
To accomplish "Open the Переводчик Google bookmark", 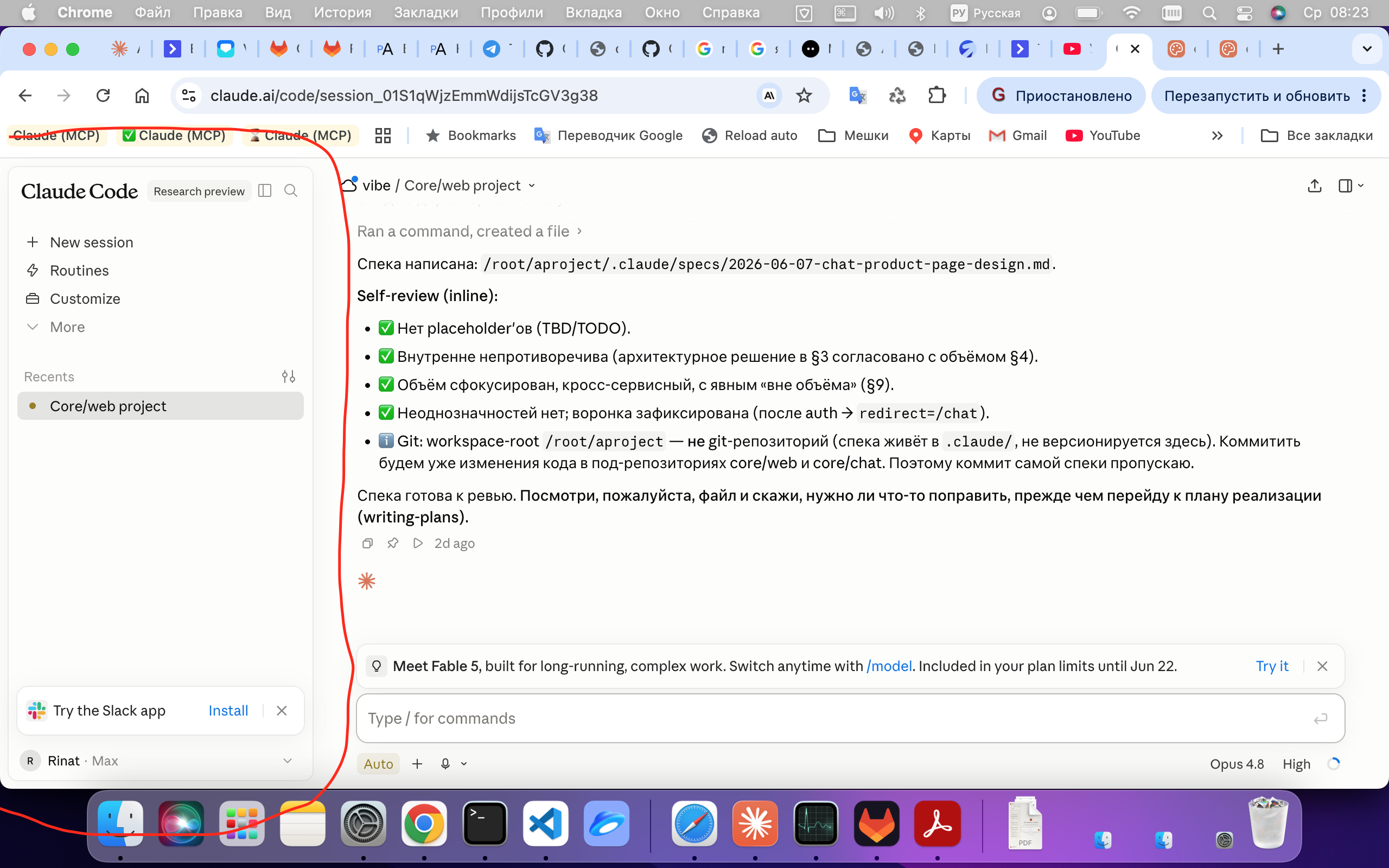I will tap(608, 136).
